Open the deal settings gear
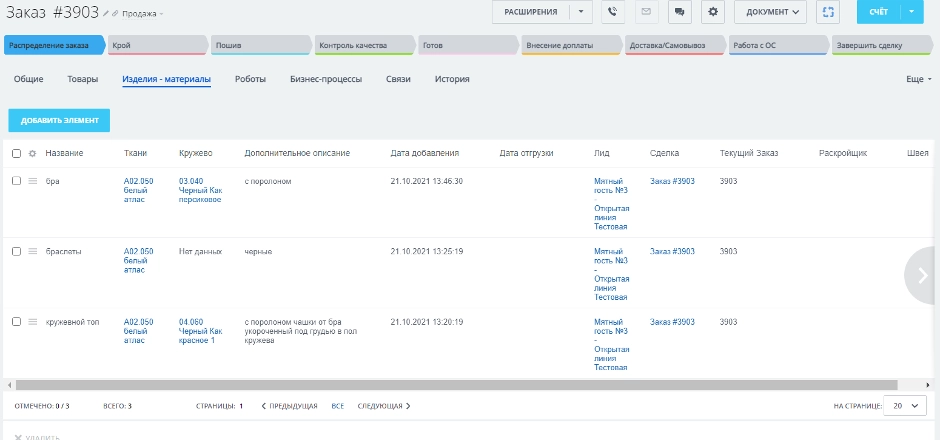The width and height of the screenshot is (941, 441). click(x=713, y=12)
